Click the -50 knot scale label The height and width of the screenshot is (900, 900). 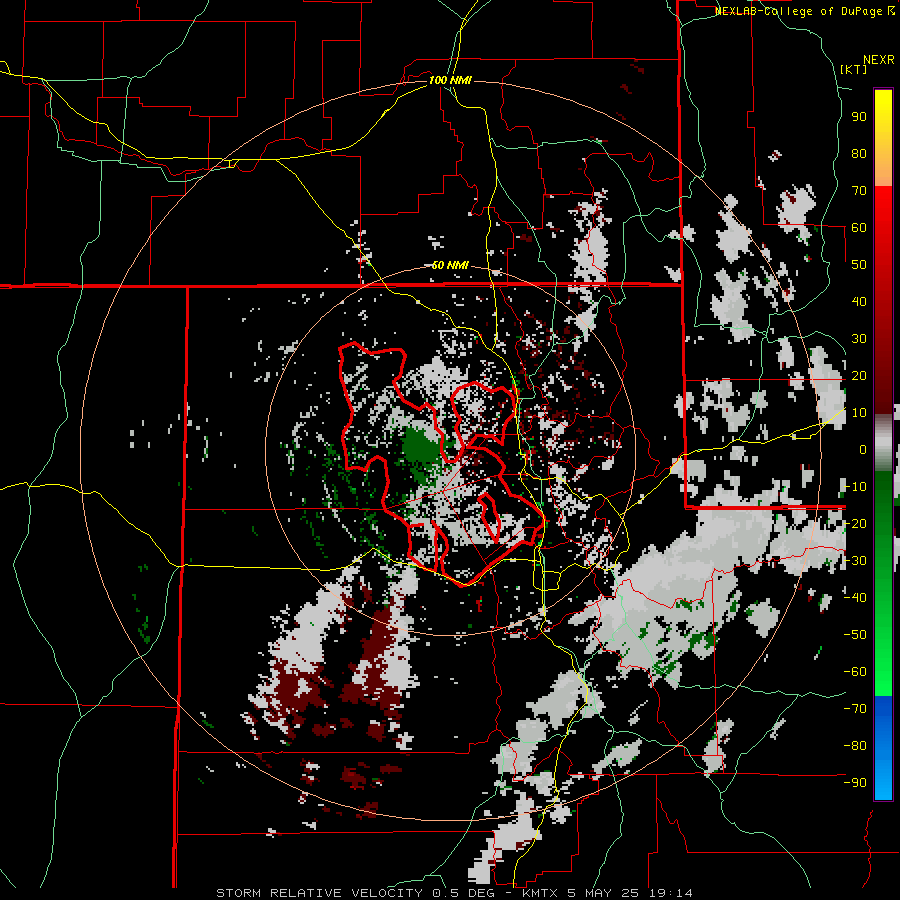pos(855,635)
